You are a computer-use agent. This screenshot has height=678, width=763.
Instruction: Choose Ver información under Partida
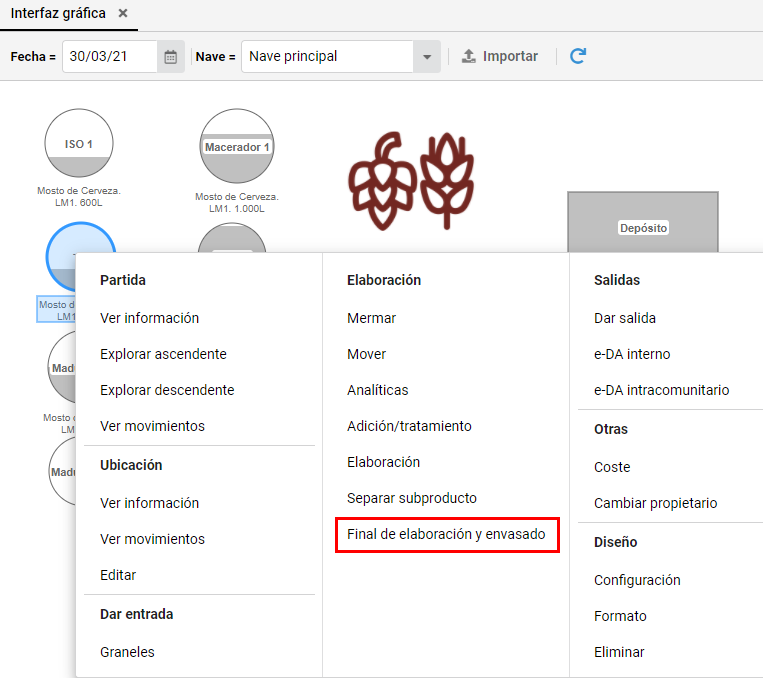[x=149, y=318]
